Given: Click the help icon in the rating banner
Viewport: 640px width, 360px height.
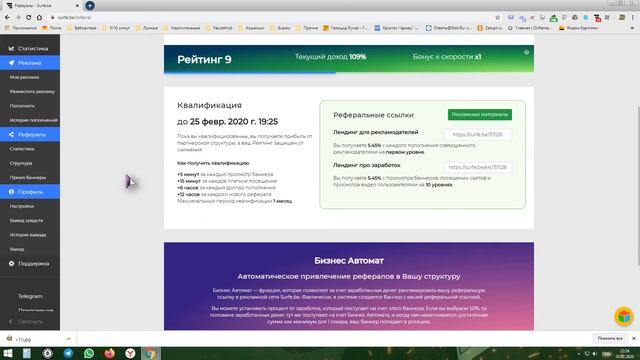Looking at the screenshot, I should point(527,52).
